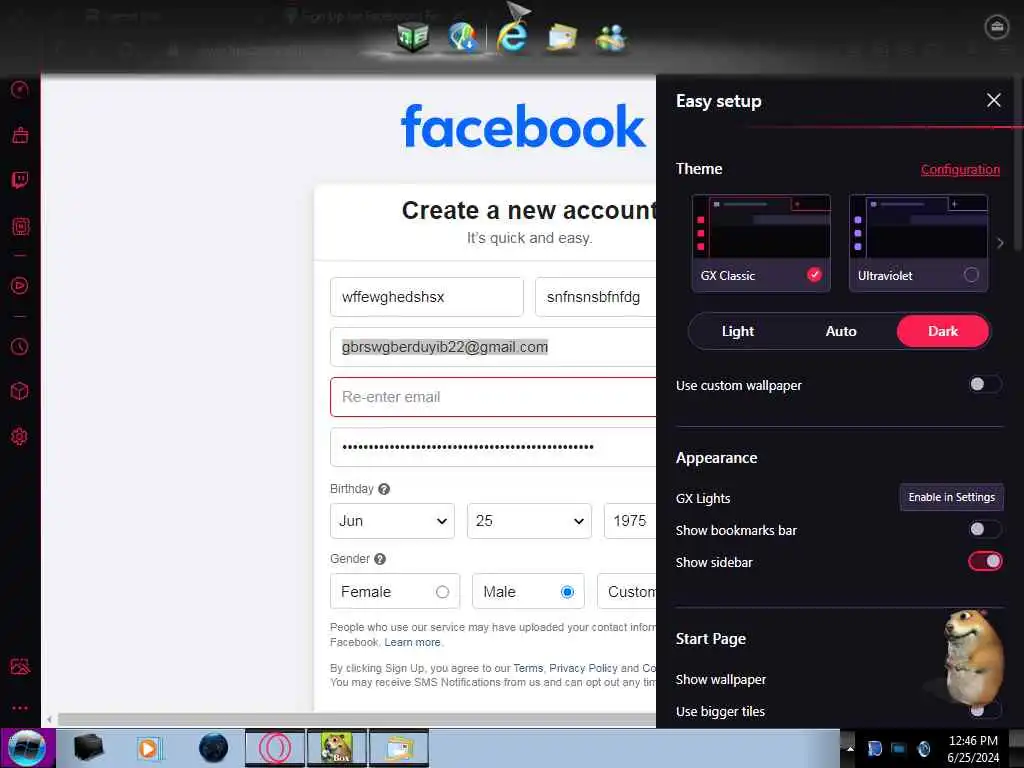Turn off the Show sidebar switch
Screen dimensions: 1024x768
pyautogui.click(x=985, y=561)
